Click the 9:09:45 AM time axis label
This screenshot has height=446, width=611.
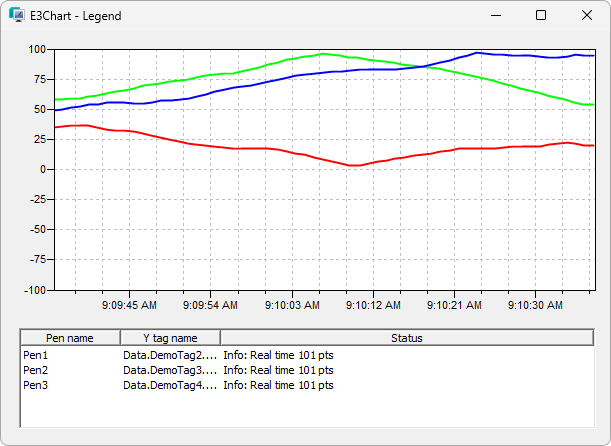tap(129, 305)
